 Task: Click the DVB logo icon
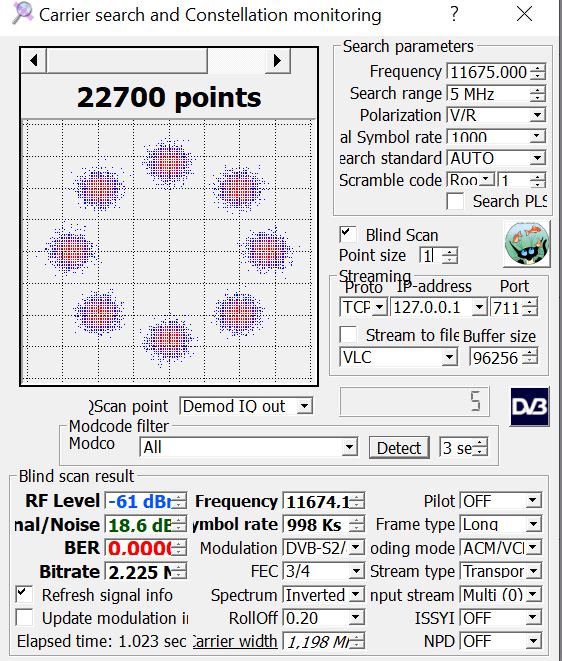pos(530,407)
